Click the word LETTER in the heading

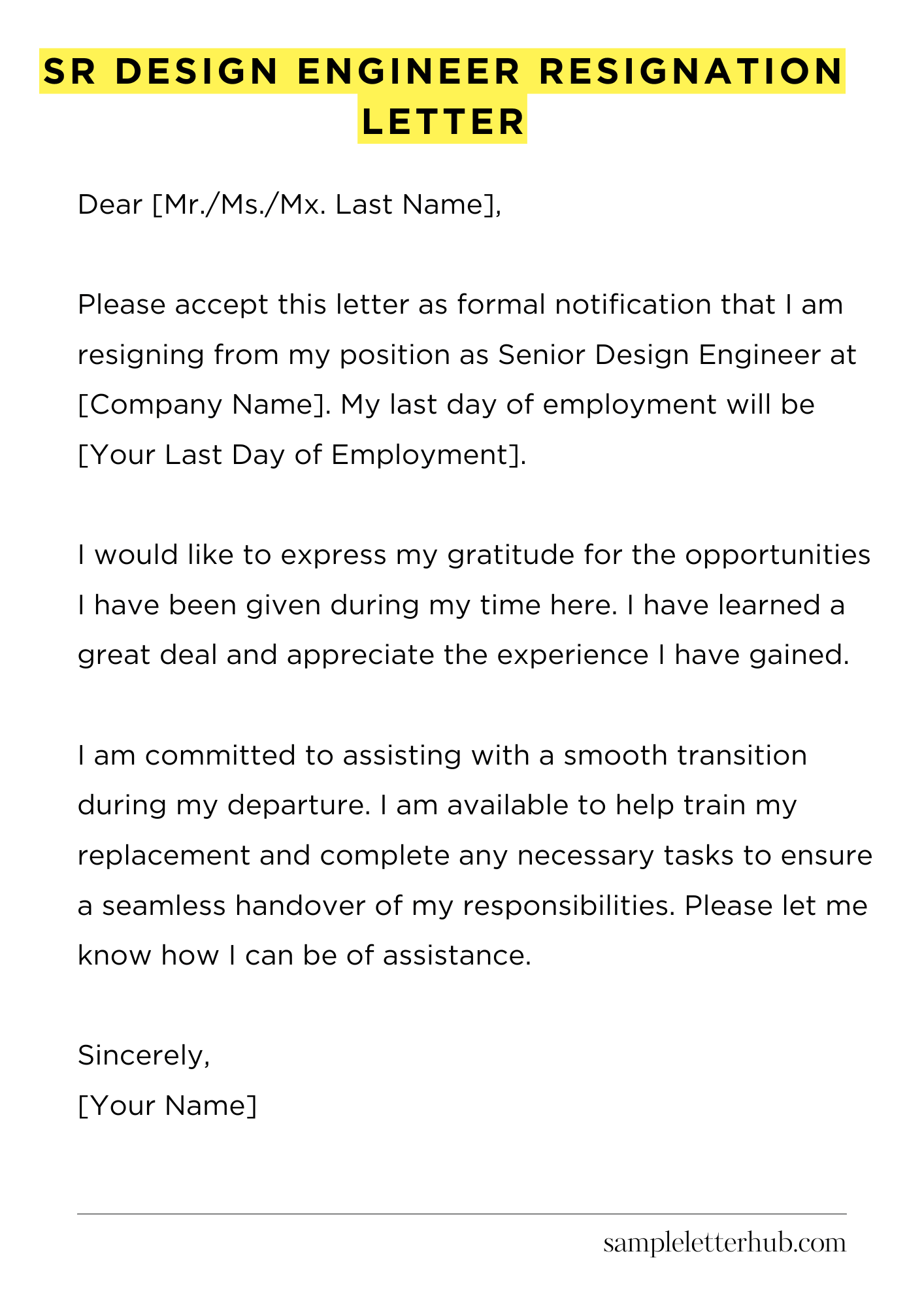(x=443, y=122)
